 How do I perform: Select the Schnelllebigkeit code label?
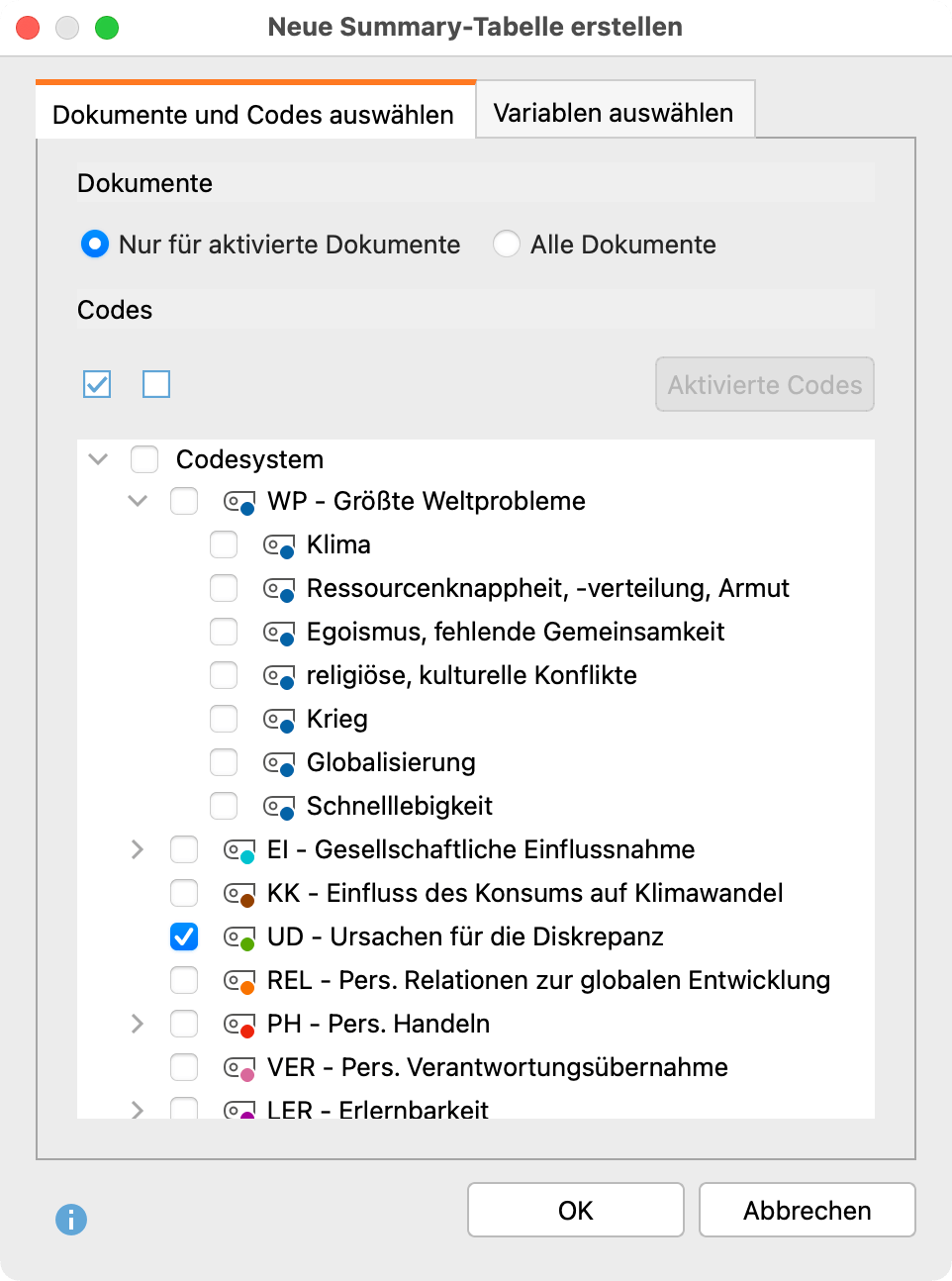tap(400, 806)
